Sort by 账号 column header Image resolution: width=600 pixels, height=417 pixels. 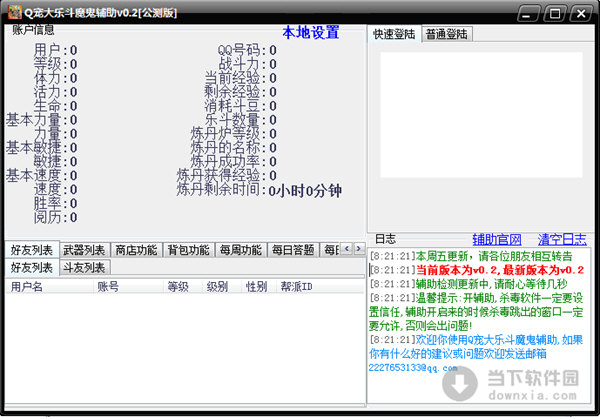click(x=128, y=287)
